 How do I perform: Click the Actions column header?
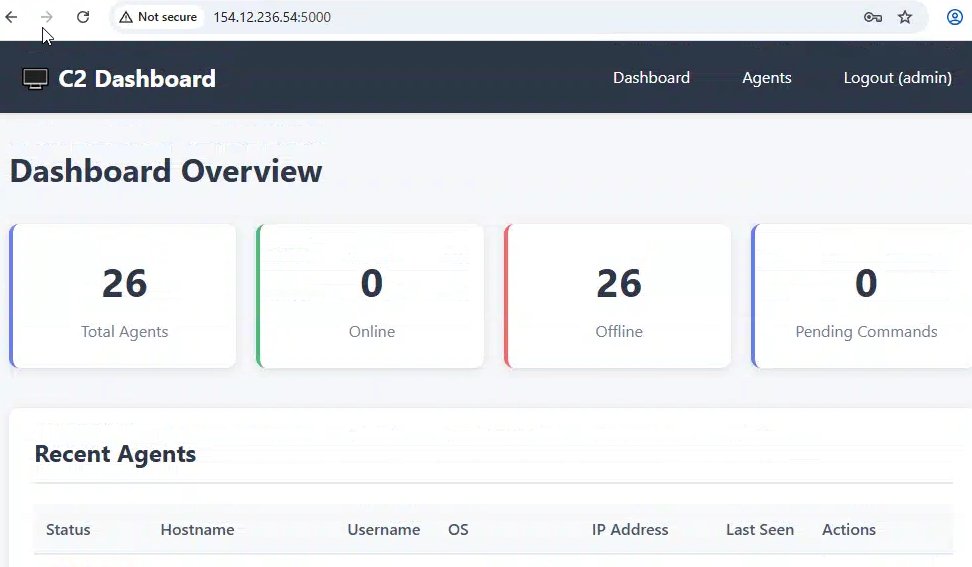[x=849, y=530]
